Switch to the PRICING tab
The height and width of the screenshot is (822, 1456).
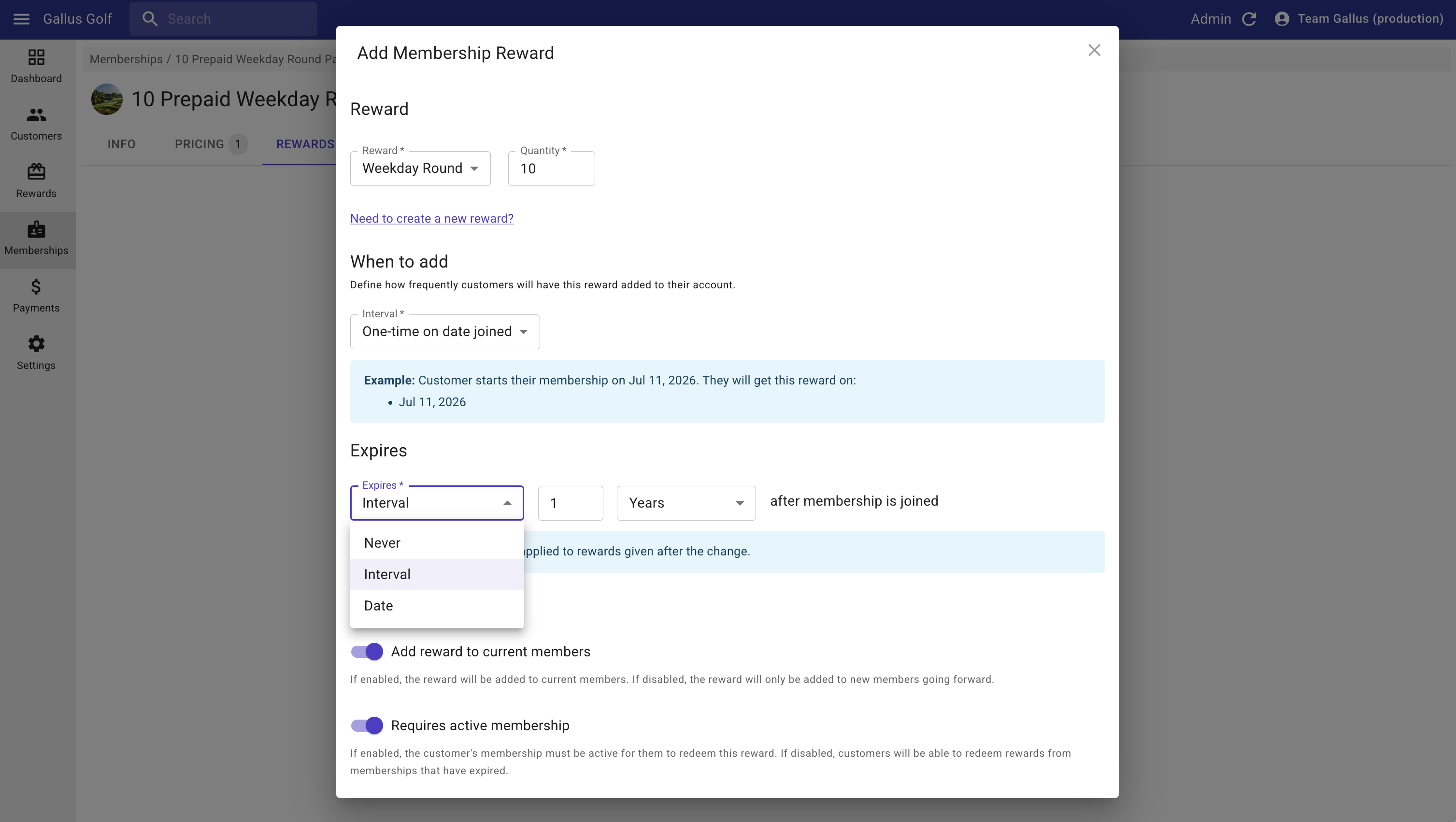[200, 144]
